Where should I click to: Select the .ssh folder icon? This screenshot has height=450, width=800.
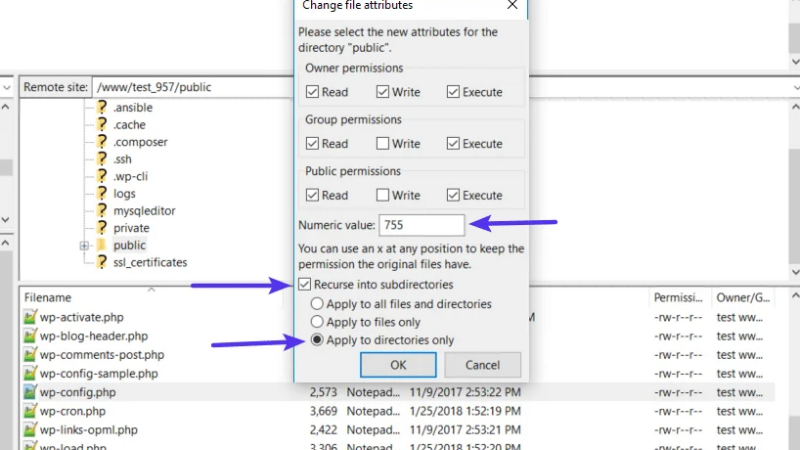coord(102,159)
